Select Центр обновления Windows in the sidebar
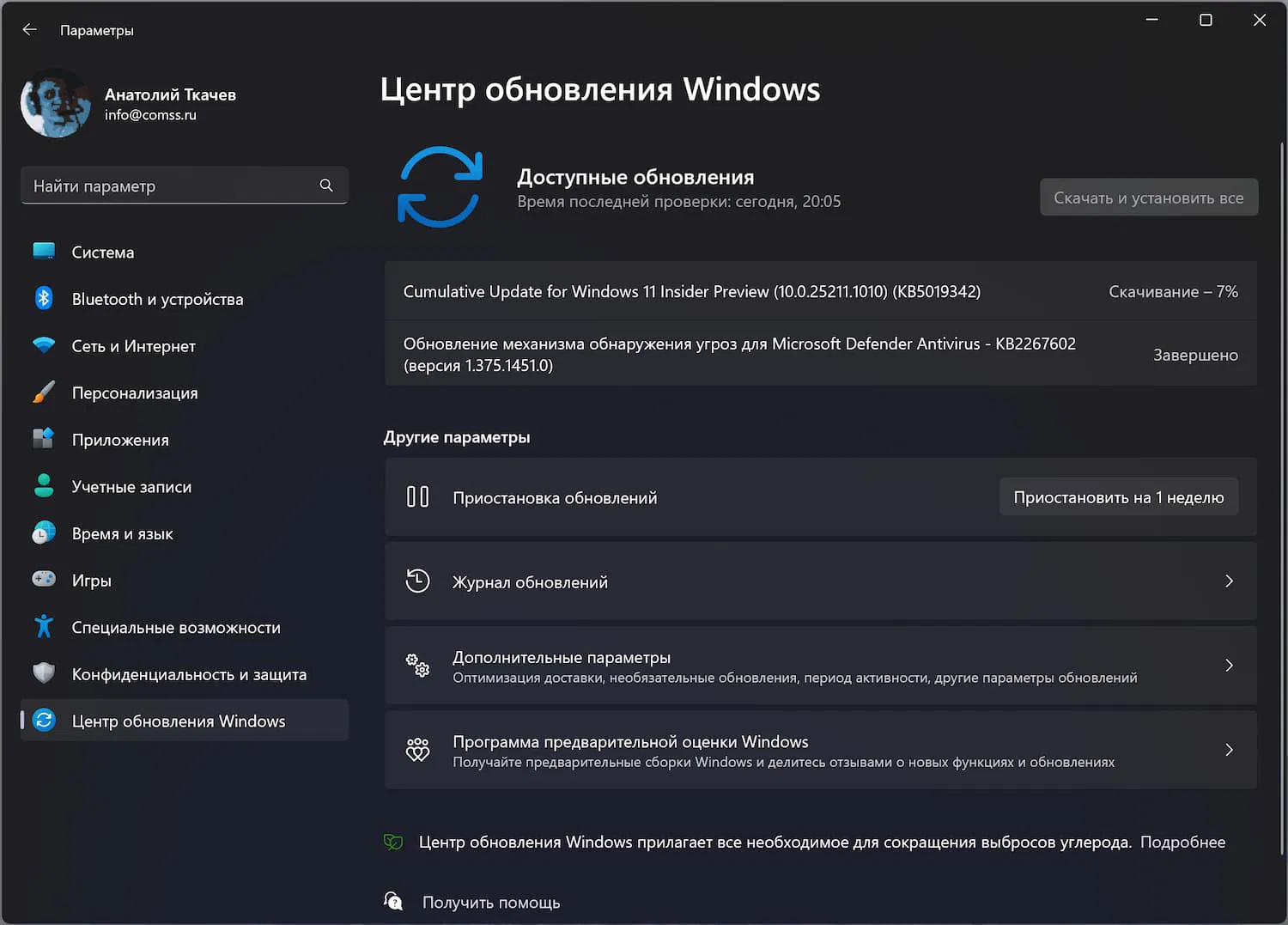The height and width of the screenshot is (925, 1288). 185,721
